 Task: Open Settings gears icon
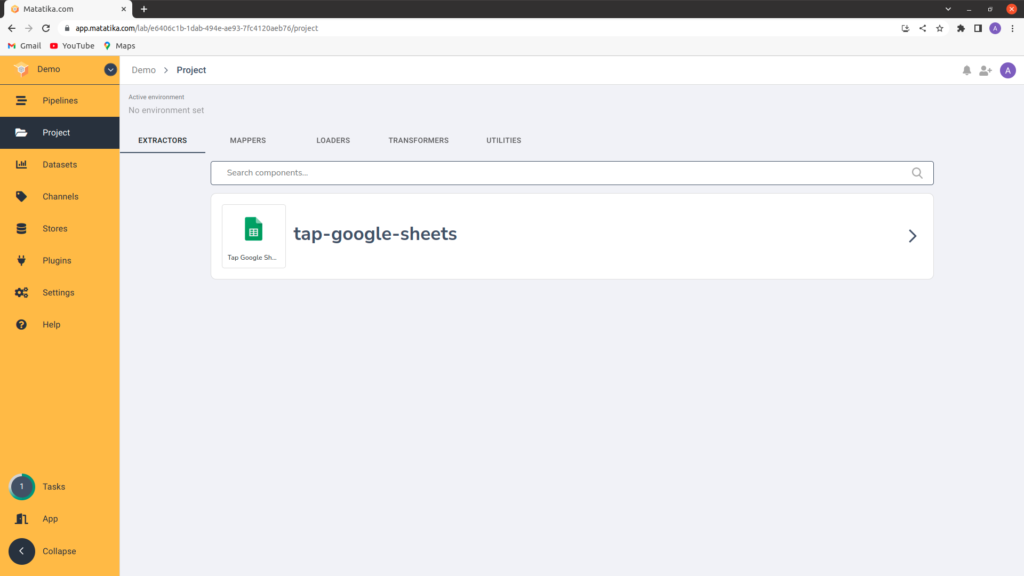pyautogui.click(x=21, y=293)
